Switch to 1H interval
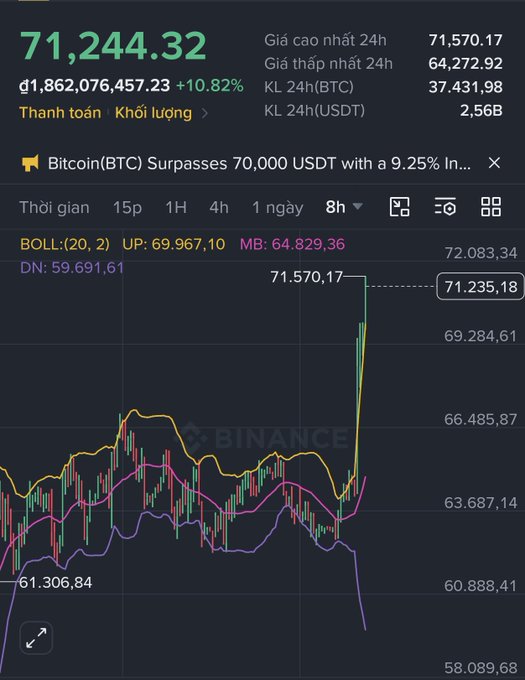Screen dimensions: 525x680 point(176,208)
